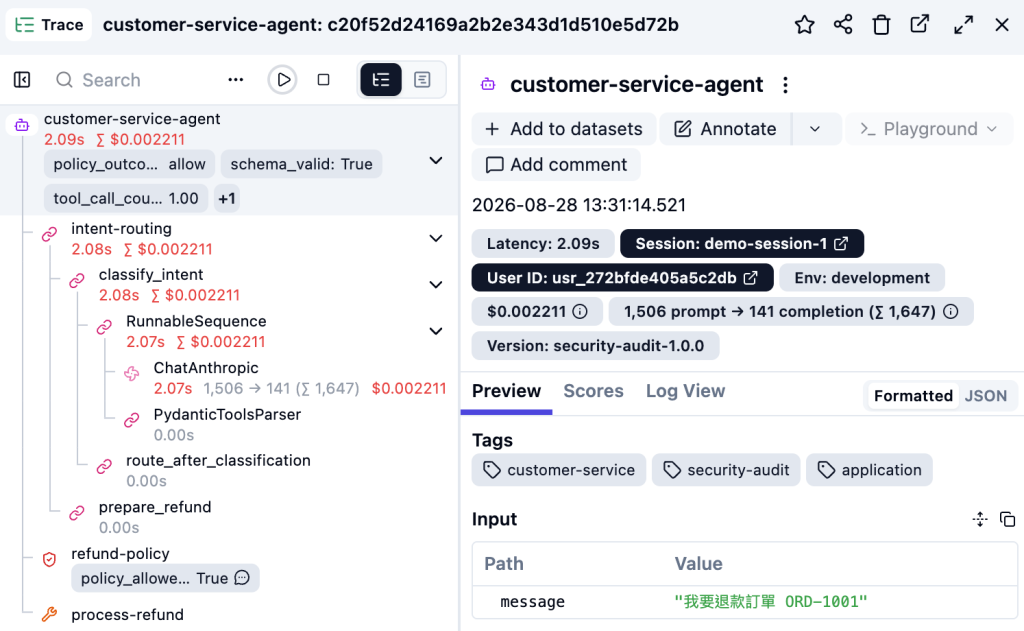Click Add to datasets button
Viewport: 1024px width, 631px height.
tap(564, 129)
